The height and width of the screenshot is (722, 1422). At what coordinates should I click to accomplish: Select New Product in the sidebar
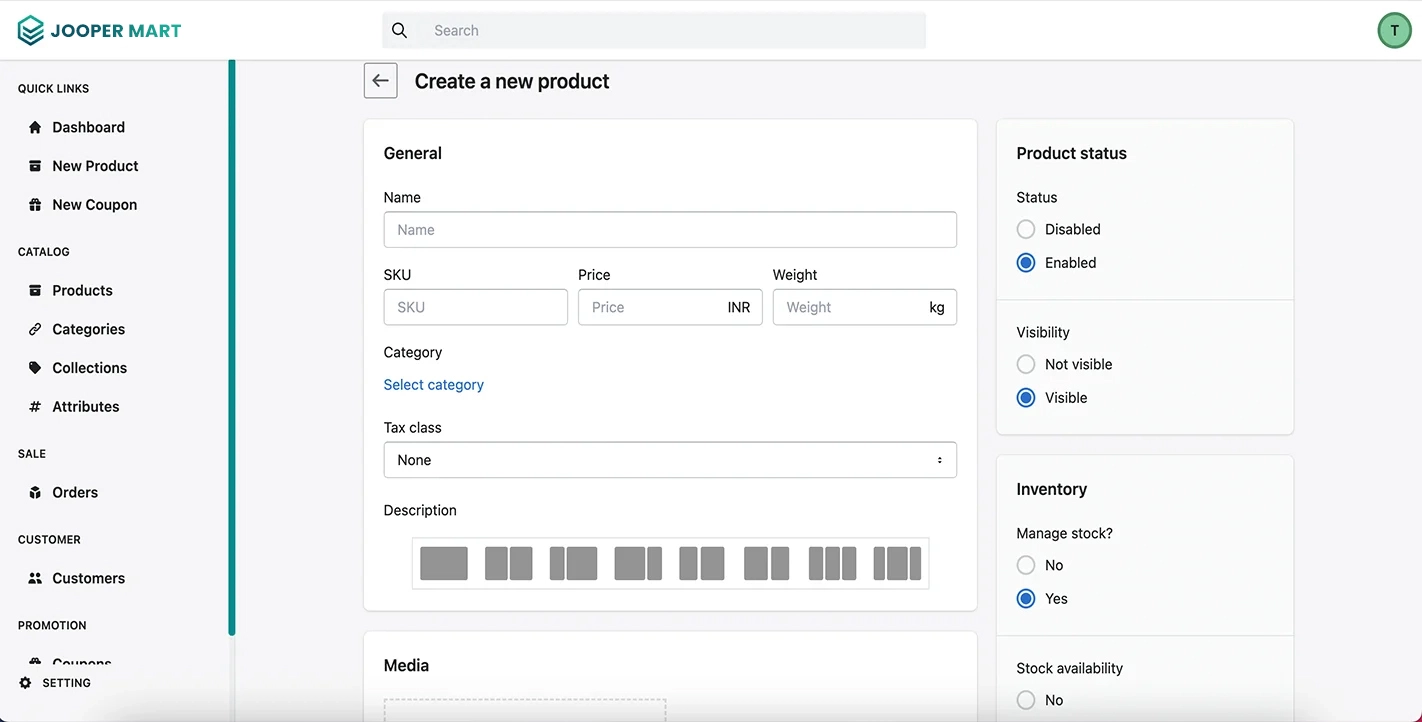[95, 166]
